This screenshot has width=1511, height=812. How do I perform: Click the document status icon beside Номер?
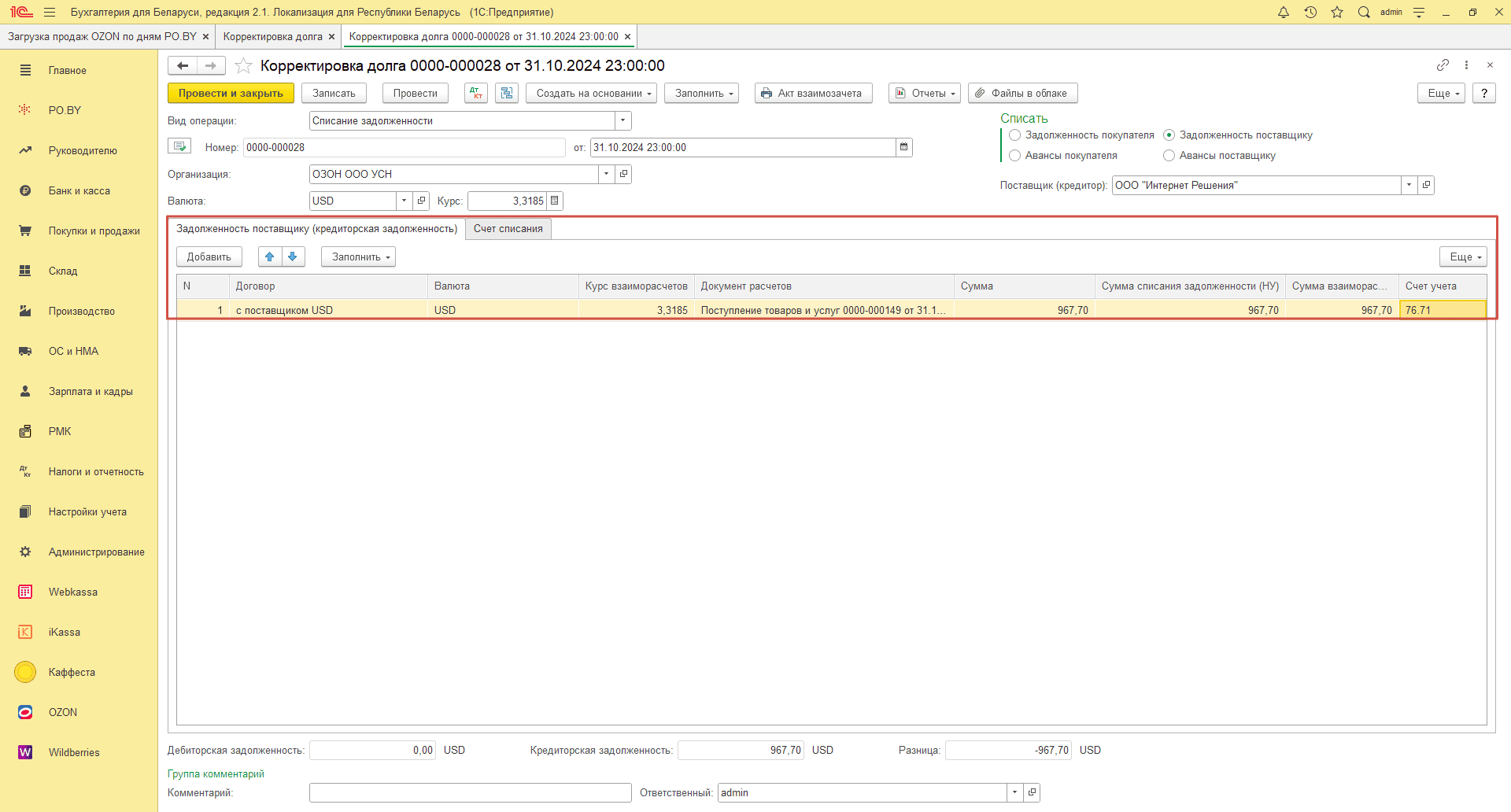pyautogui.click(x=179, y=146)
